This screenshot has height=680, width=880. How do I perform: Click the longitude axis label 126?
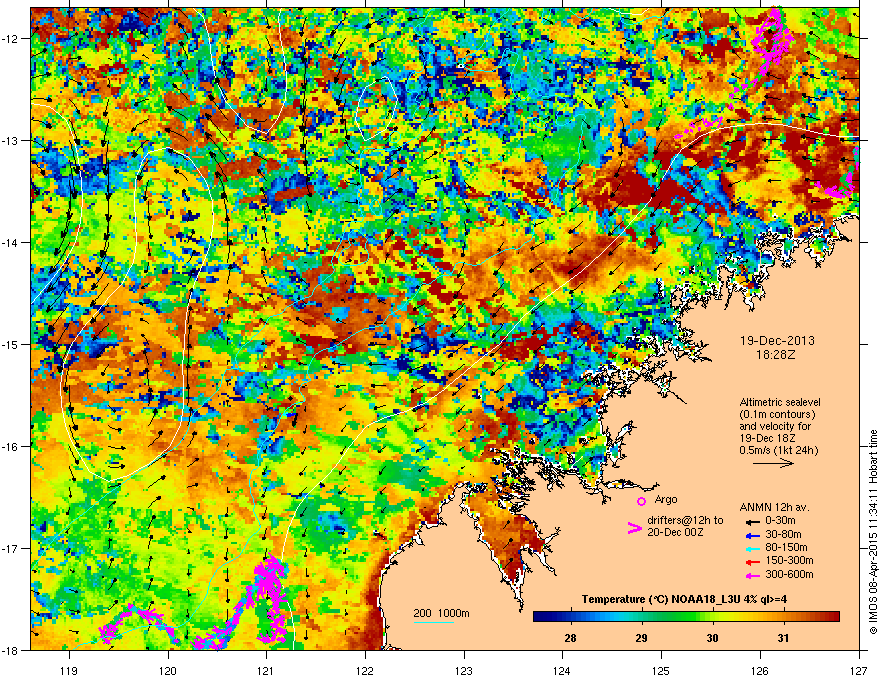tap(760, 670)
